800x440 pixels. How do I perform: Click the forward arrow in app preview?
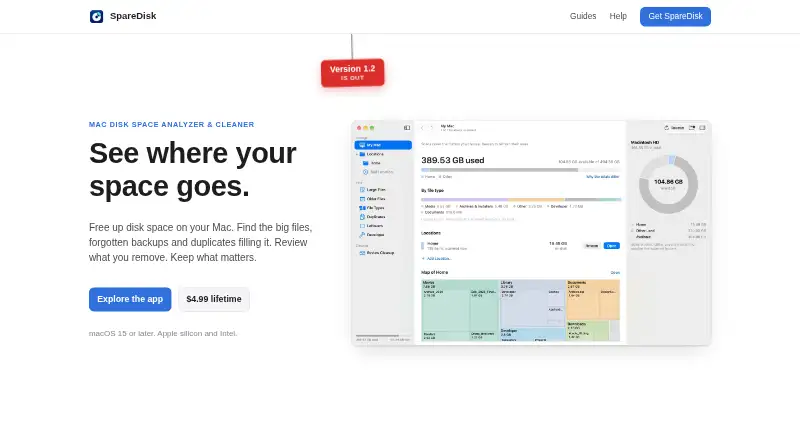[432, 128]
